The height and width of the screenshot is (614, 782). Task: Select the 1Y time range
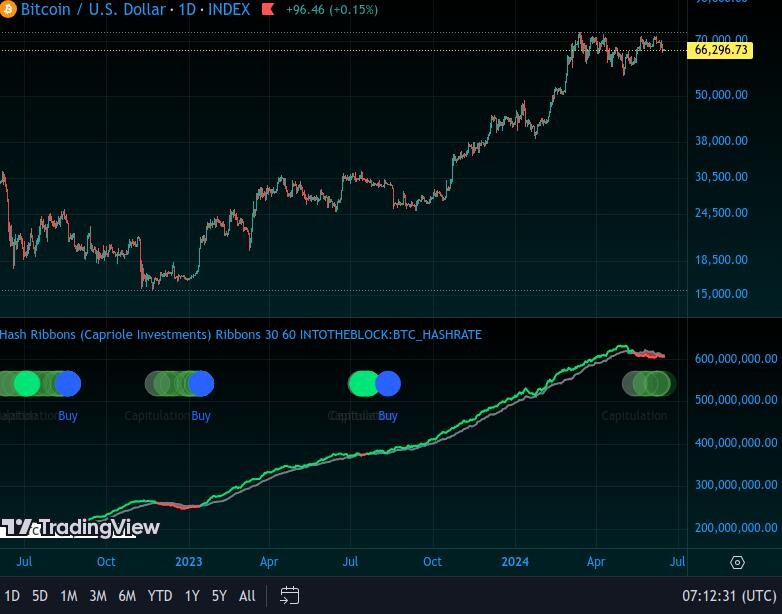[192, 596]
